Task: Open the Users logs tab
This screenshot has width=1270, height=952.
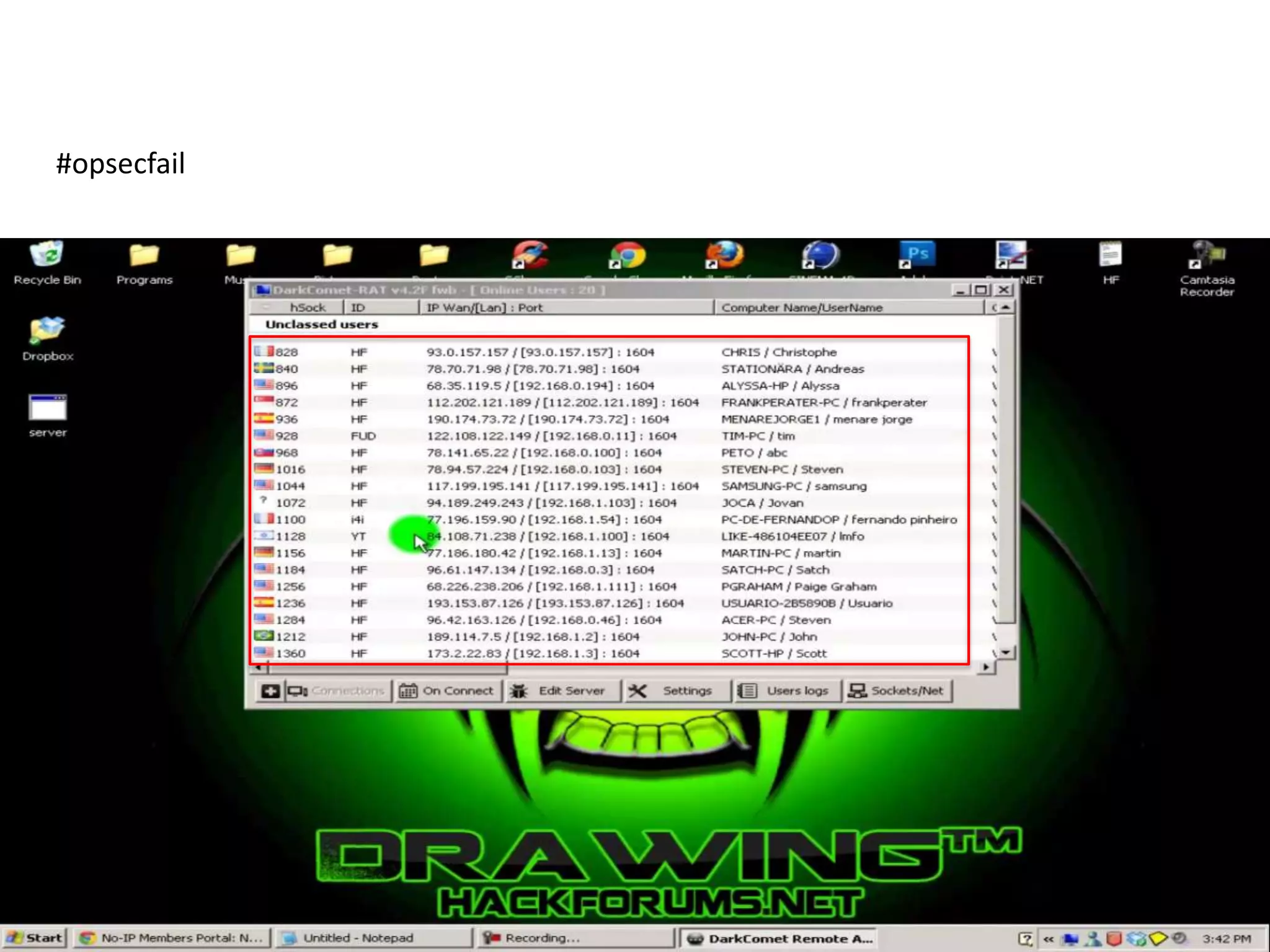Action: (788, 690)
